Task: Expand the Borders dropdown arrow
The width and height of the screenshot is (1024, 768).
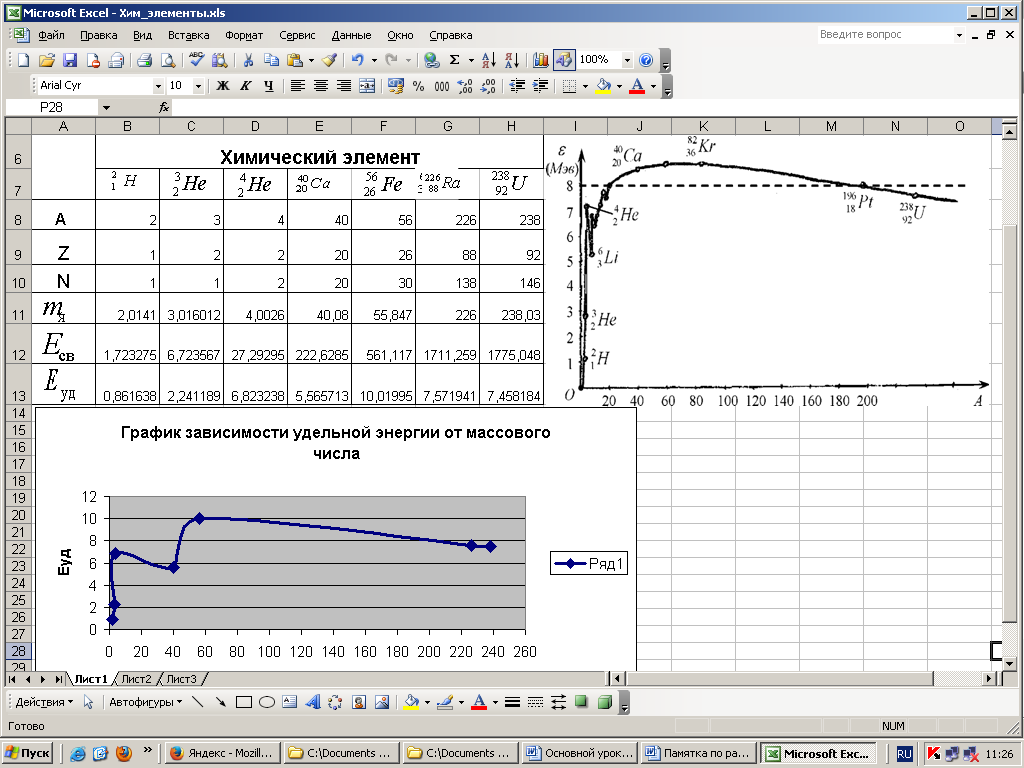Action: pyautogui.click(x=584, y=86)
